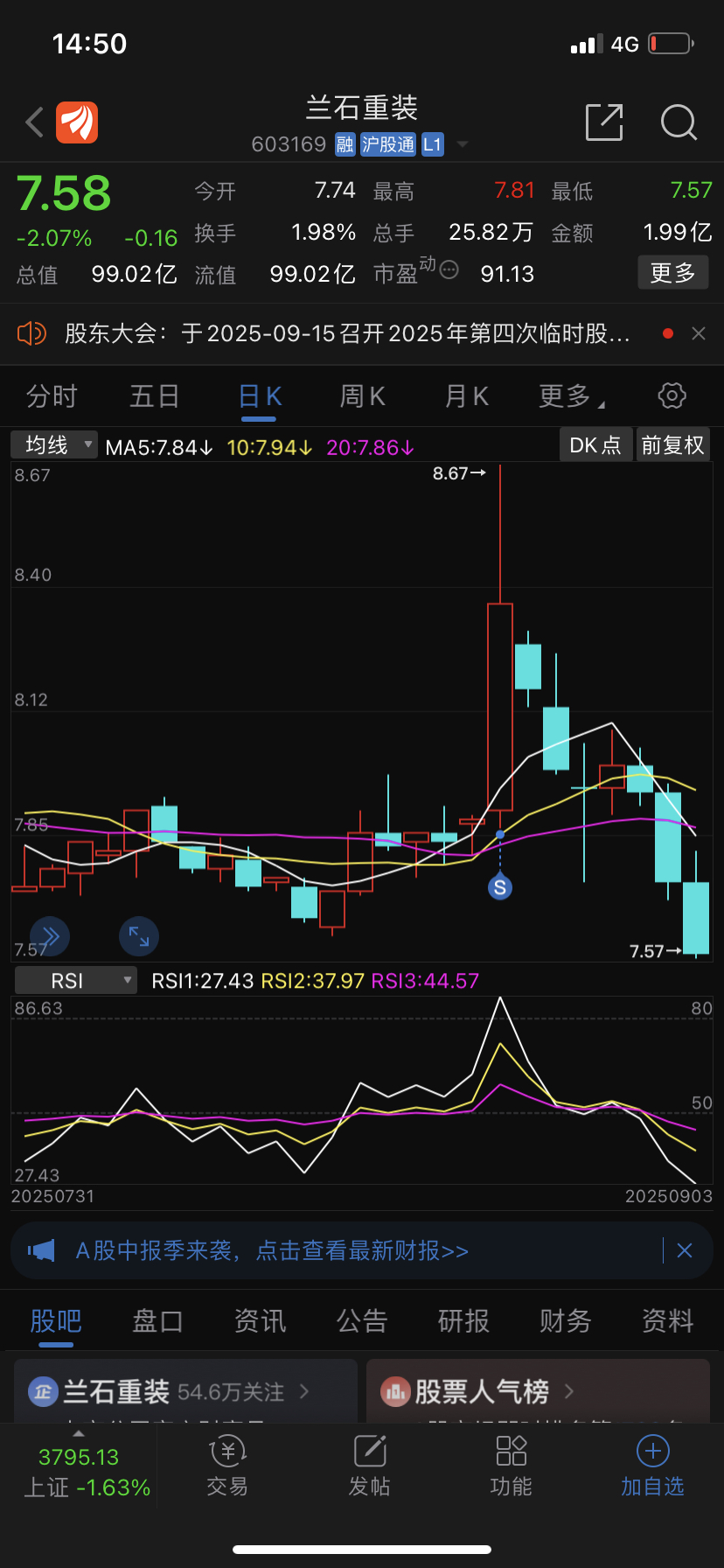
Task: Switch to the 财务 tab
Action: pyautogui.click(x=566, y=1320)
